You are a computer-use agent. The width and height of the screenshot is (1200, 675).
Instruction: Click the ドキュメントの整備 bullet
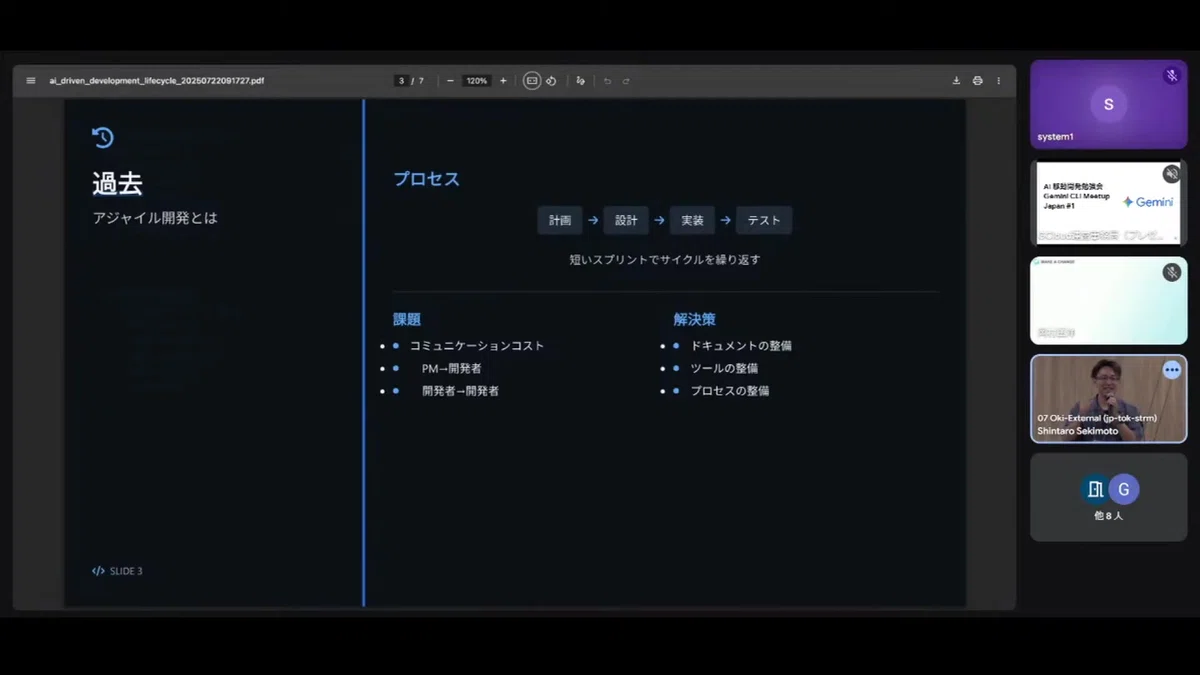click(741, 346)
